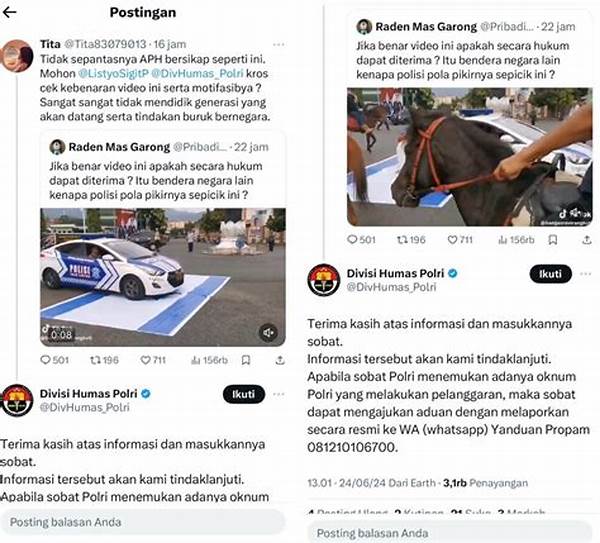Open the @ListyoSigitP mention link

(x=112, y=73)
